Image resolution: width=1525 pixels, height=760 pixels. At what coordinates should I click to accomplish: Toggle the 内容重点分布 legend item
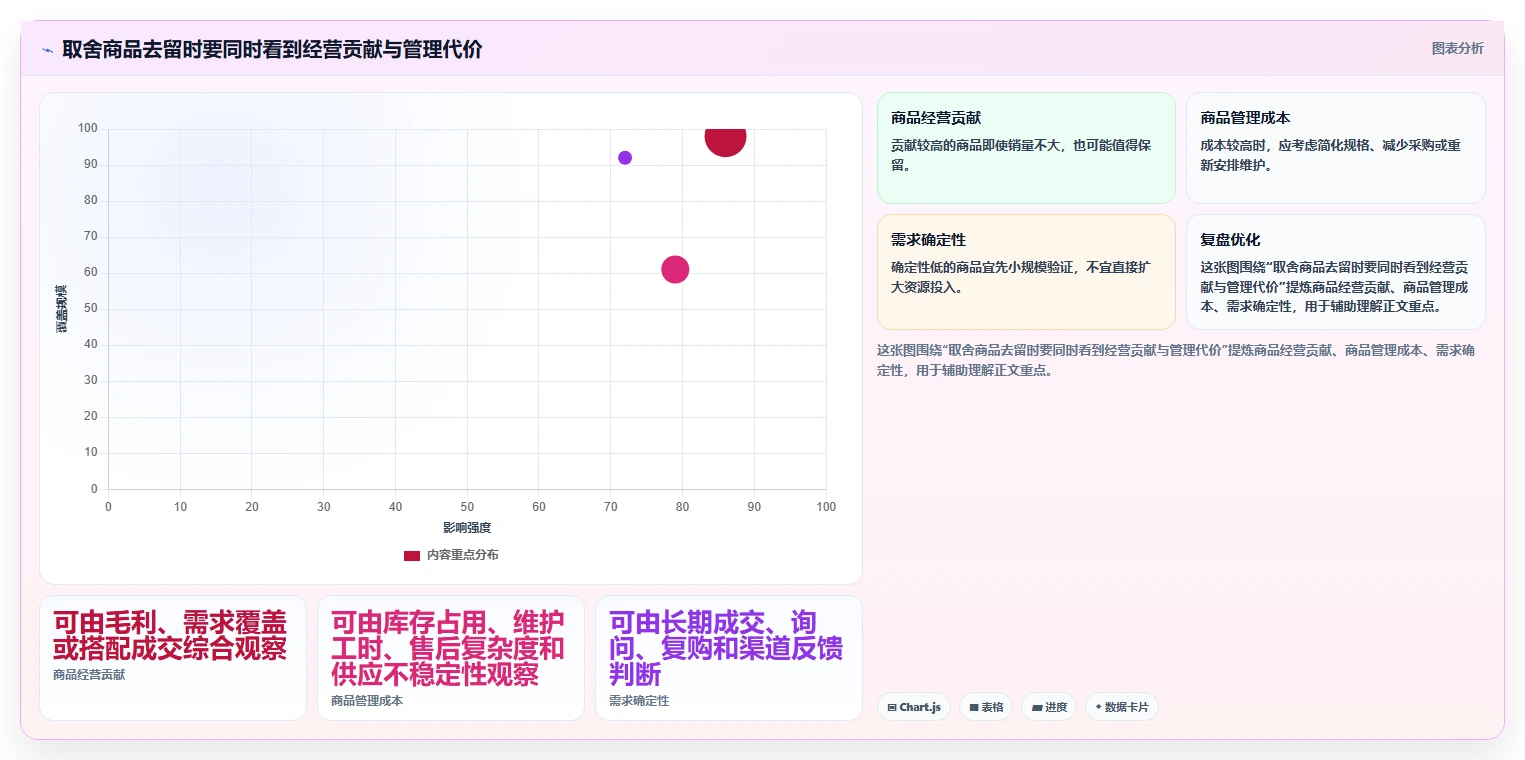pos(451,555)
